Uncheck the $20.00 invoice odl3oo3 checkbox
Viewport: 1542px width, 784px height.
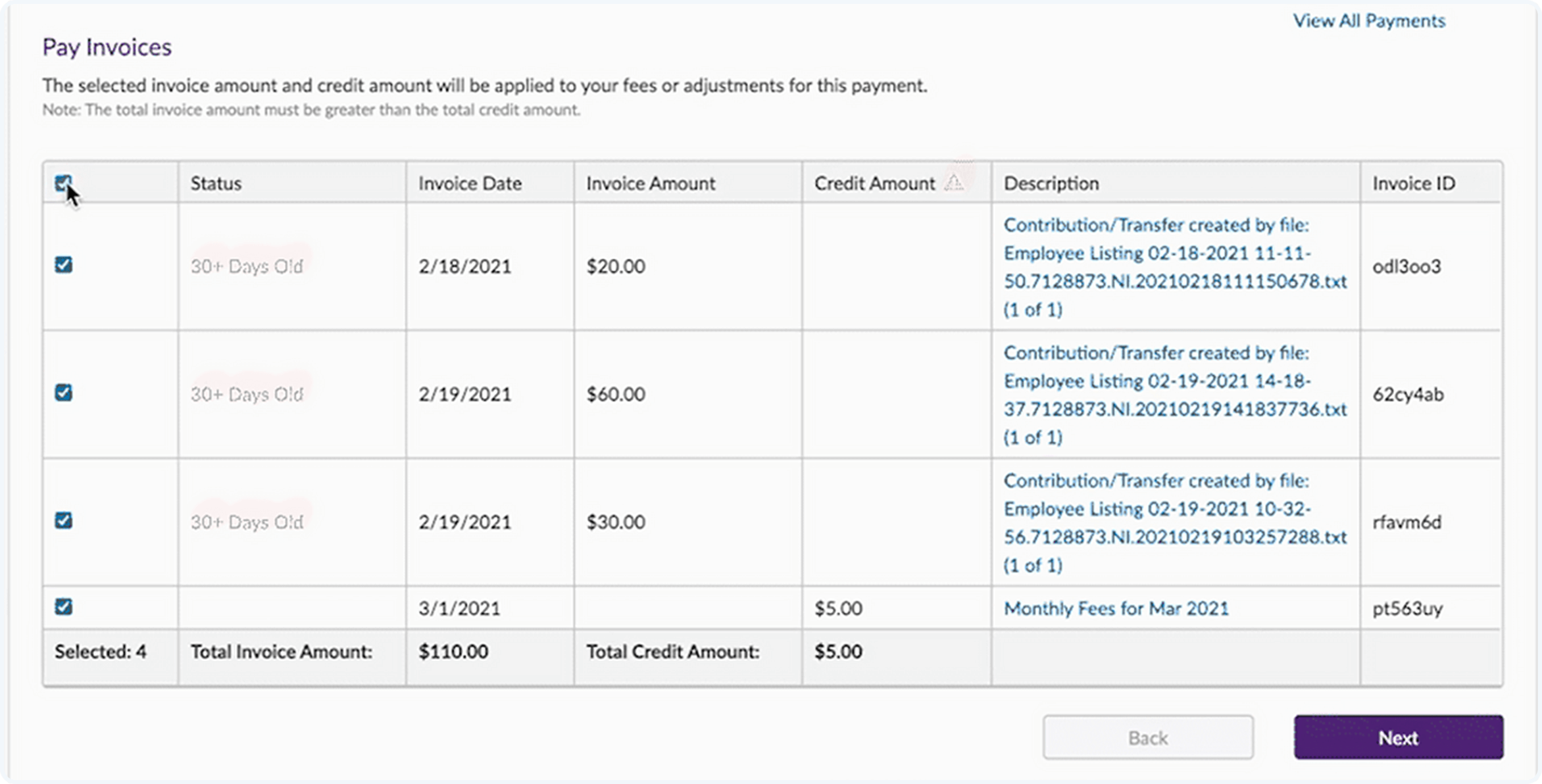point(64,265)
